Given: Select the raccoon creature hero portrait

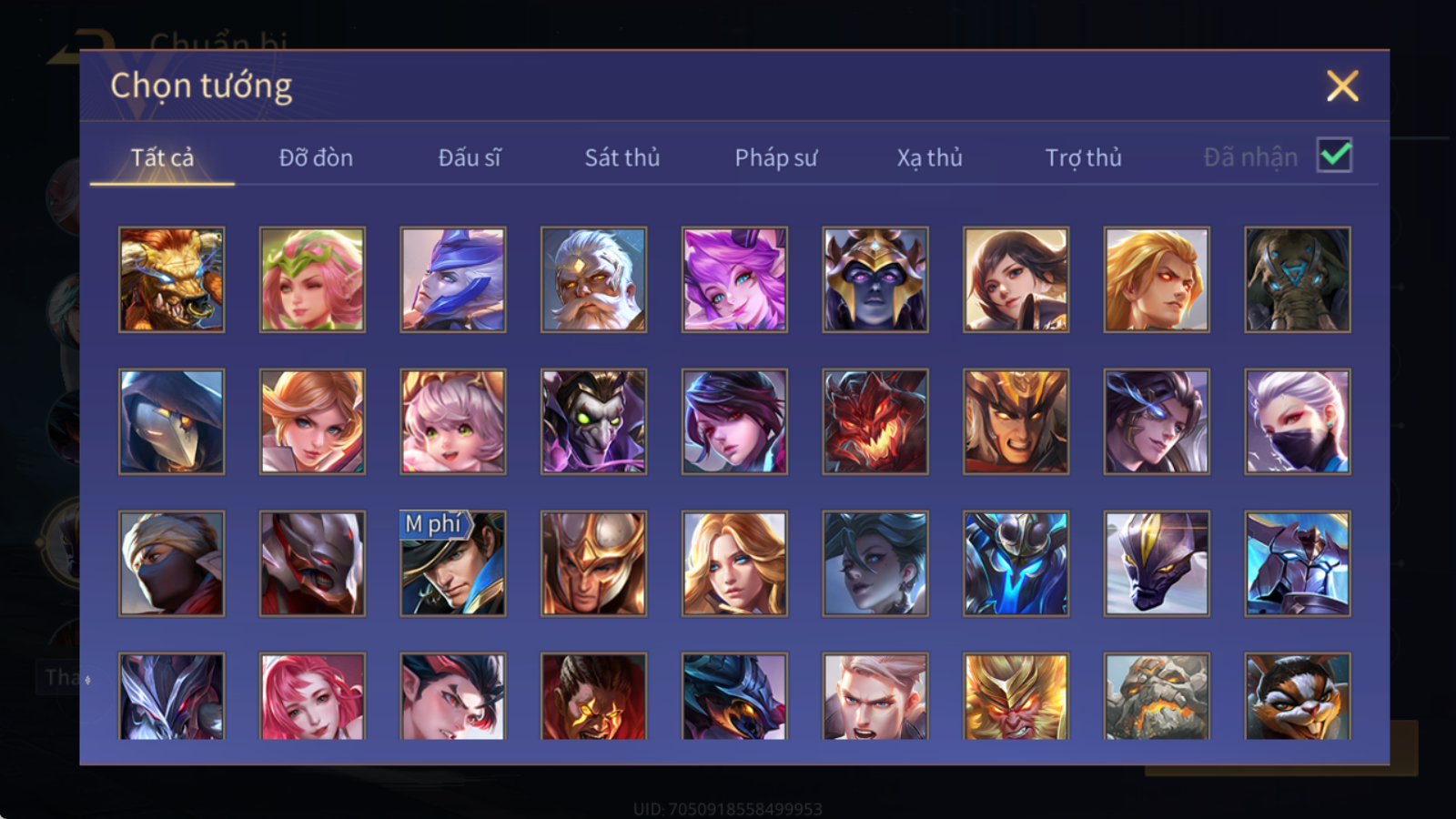Looking at the screenshot, I should pyautogui.click(x=1298, y=696).
